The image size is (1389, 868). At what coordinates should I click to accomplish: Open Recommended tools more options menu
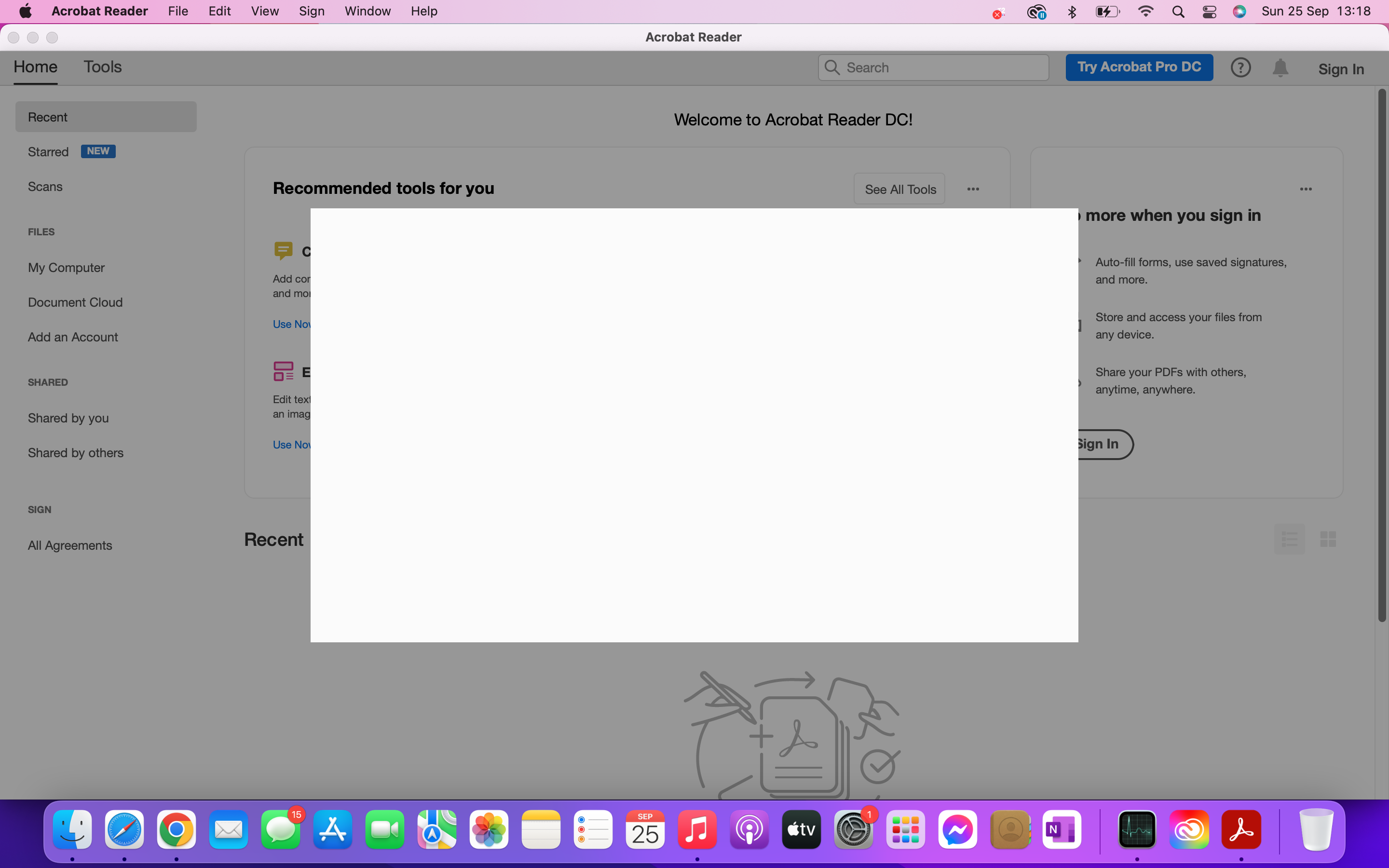click(973, 189)
